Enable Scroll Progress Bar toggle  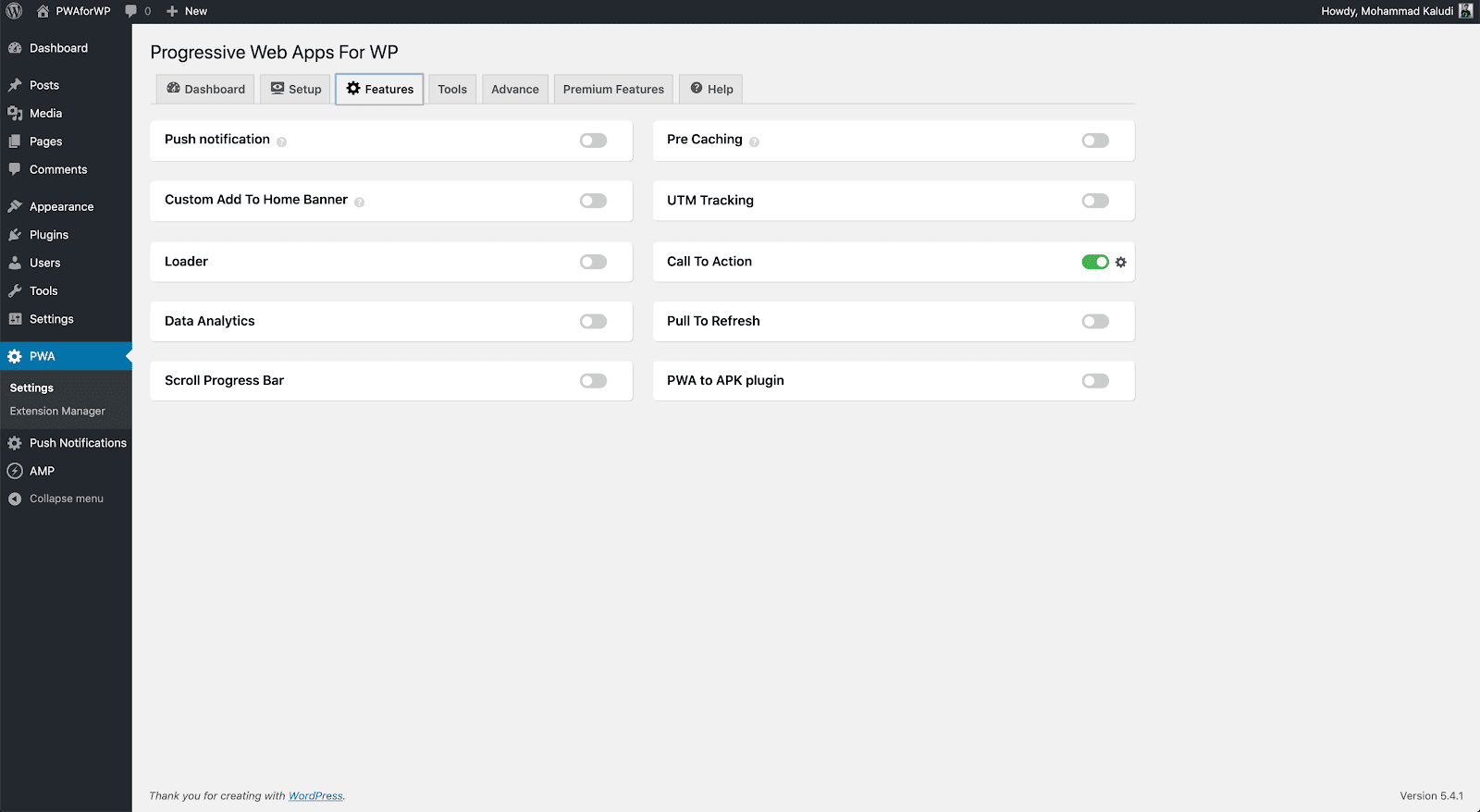593,381
